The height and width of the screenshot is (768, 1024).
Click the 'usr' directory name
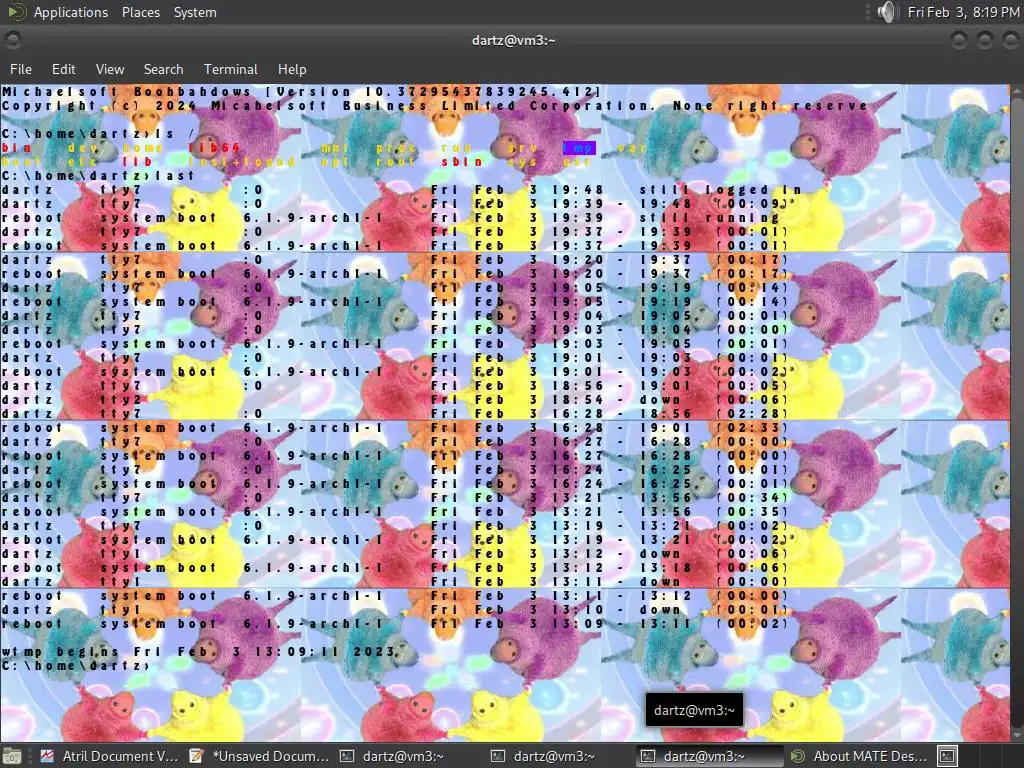coord(577,161)
